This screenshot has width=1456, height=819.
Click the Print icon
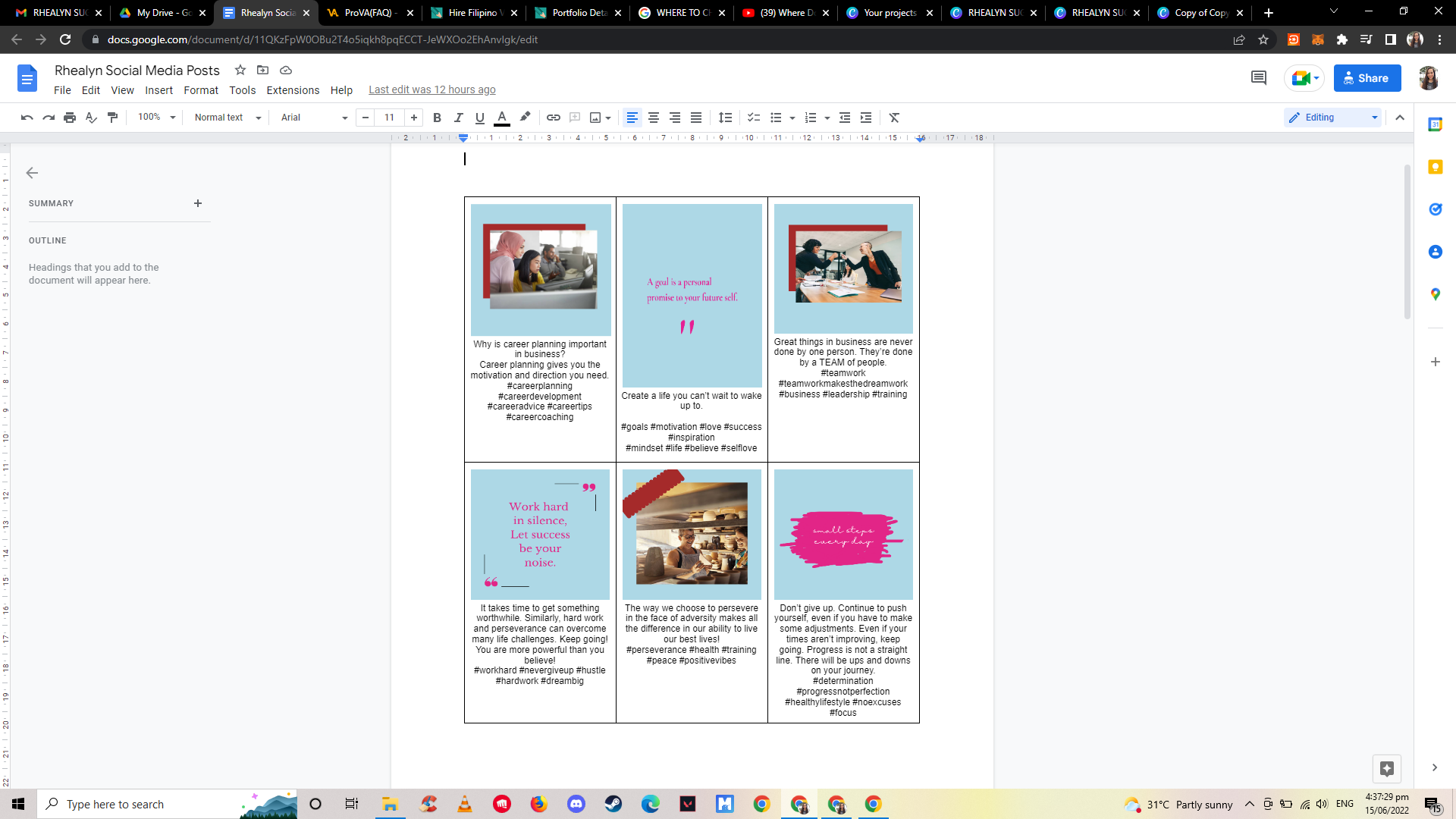70,118
